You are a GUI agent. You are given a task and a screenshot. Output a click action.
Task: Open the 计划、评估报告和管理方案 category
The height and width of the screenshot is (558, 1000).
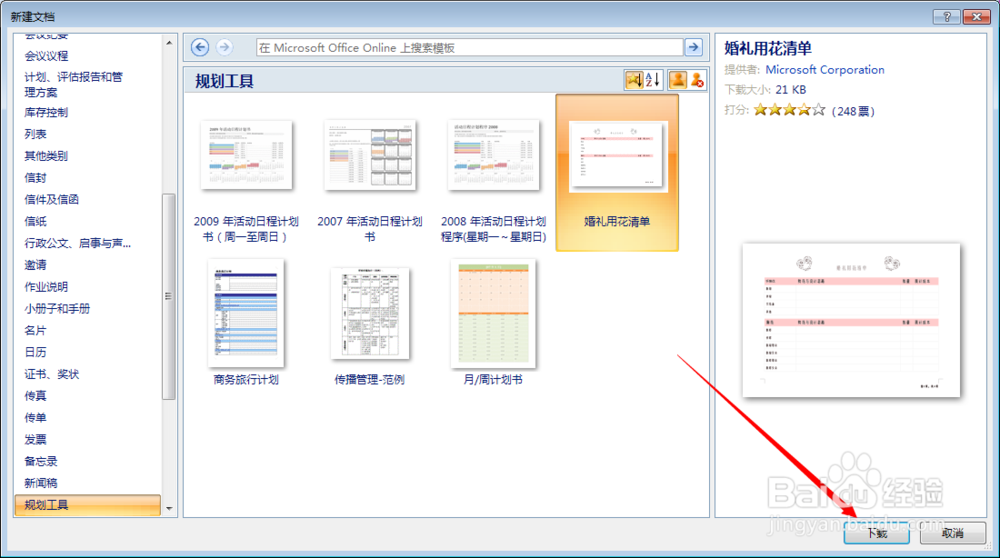[x=74, y=84]
